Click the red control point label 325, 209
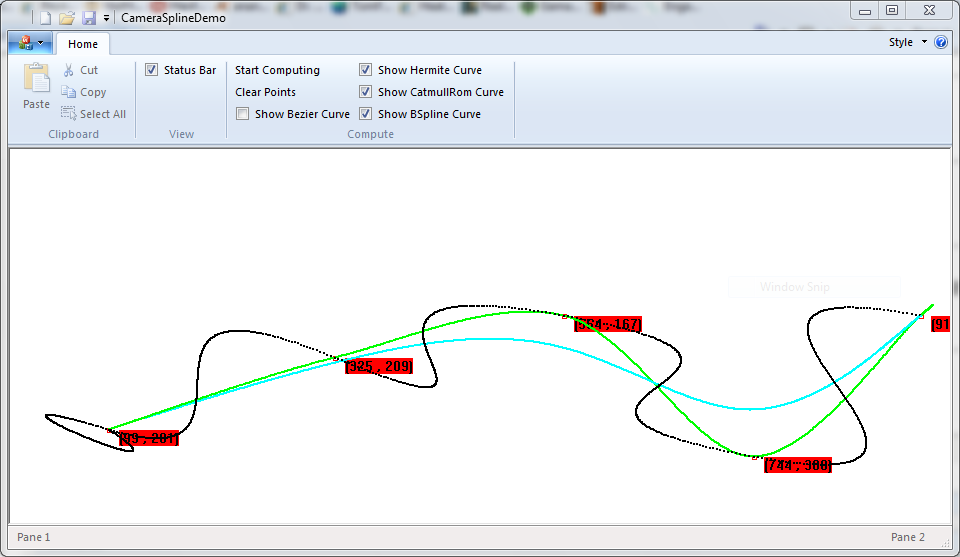The width and height of the screenshot is (960, 557). click(x=379, y=367)
